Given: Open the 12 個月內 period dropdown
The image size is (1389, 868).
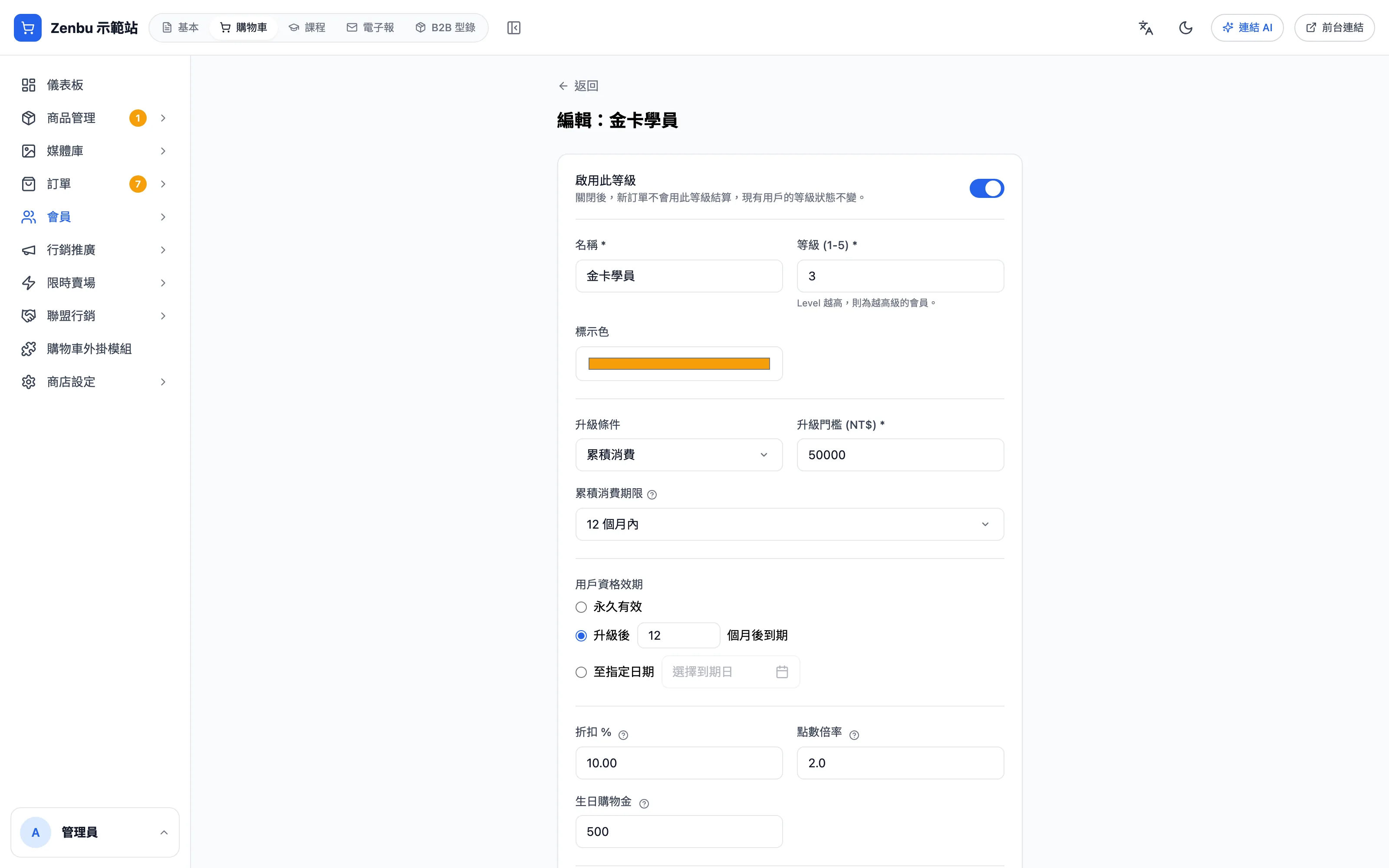Looking at the screenshot, I should pos(790,524).
